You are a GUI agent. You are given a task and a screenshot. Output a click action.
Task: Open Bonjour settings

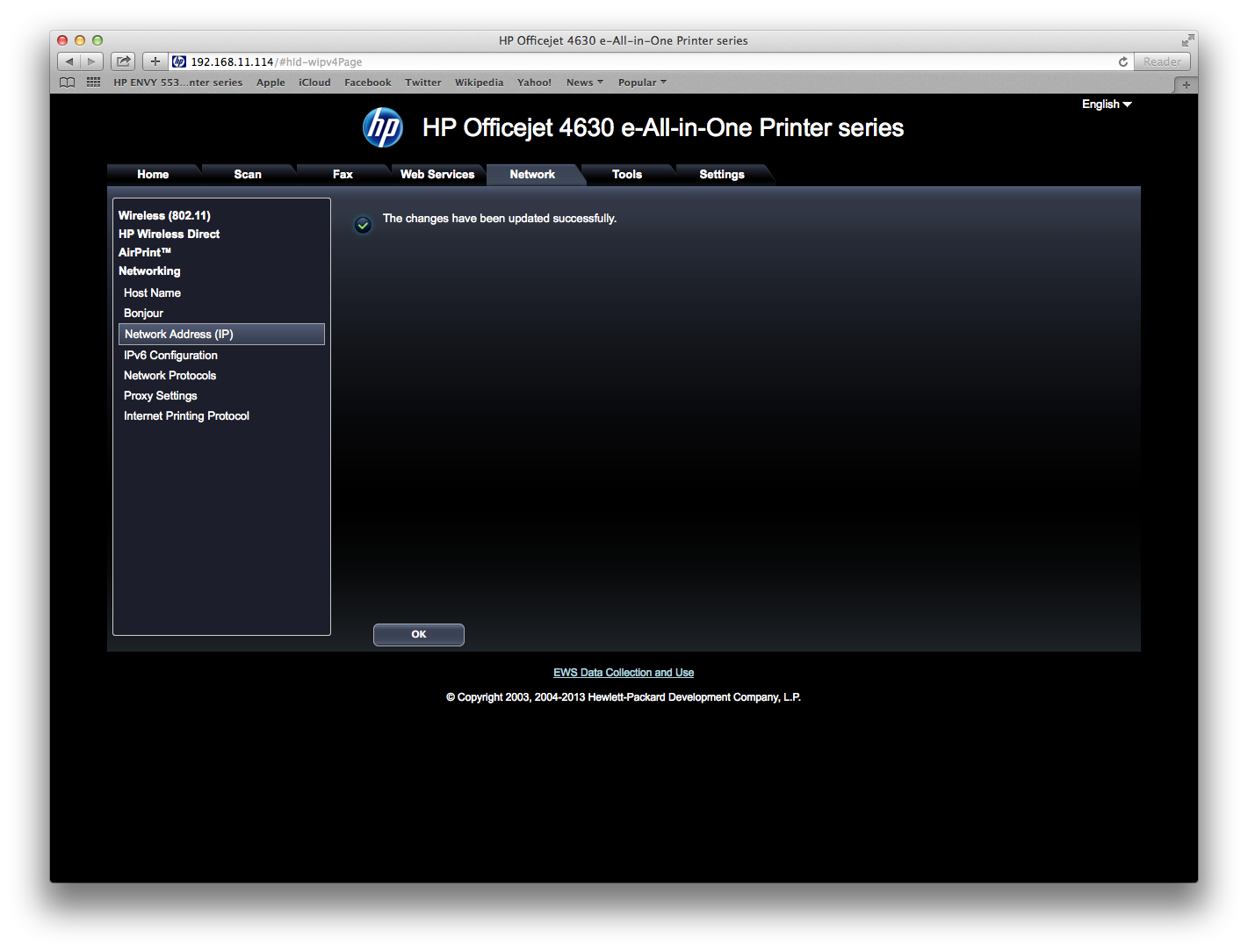(x=143, y=313)
